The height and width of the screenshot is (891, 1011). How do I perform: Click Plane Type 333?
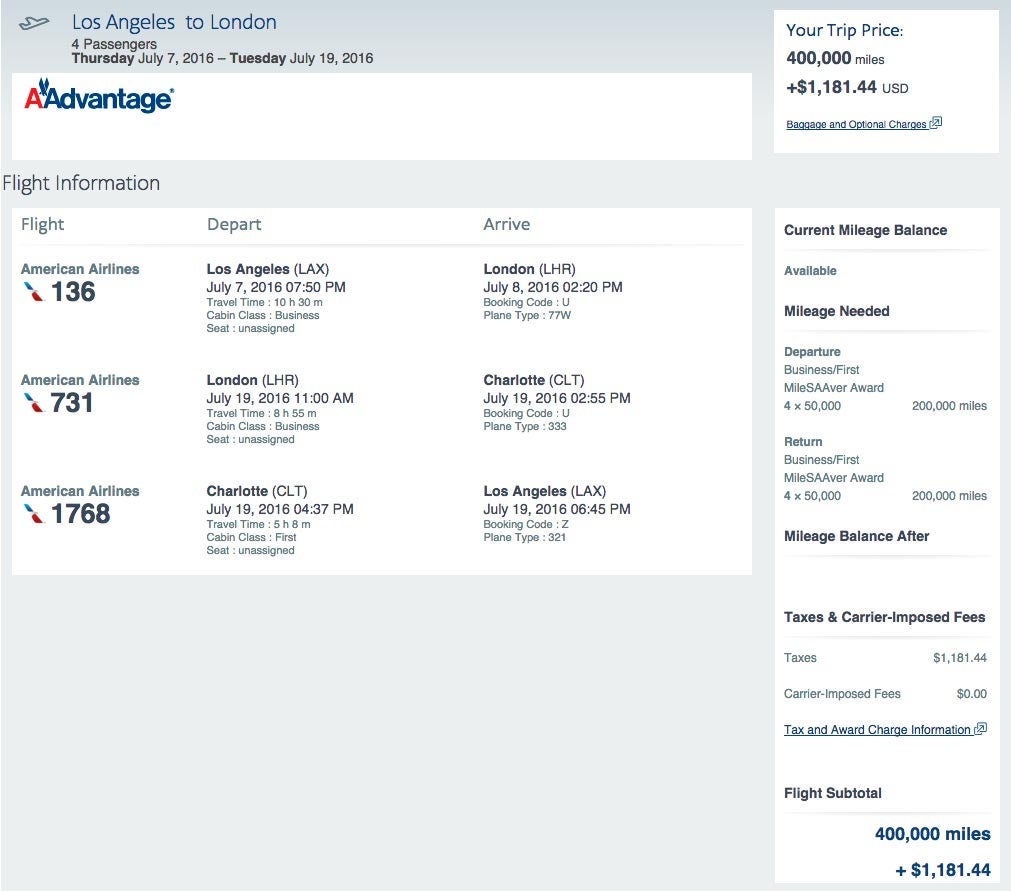[x=525, y=426]
